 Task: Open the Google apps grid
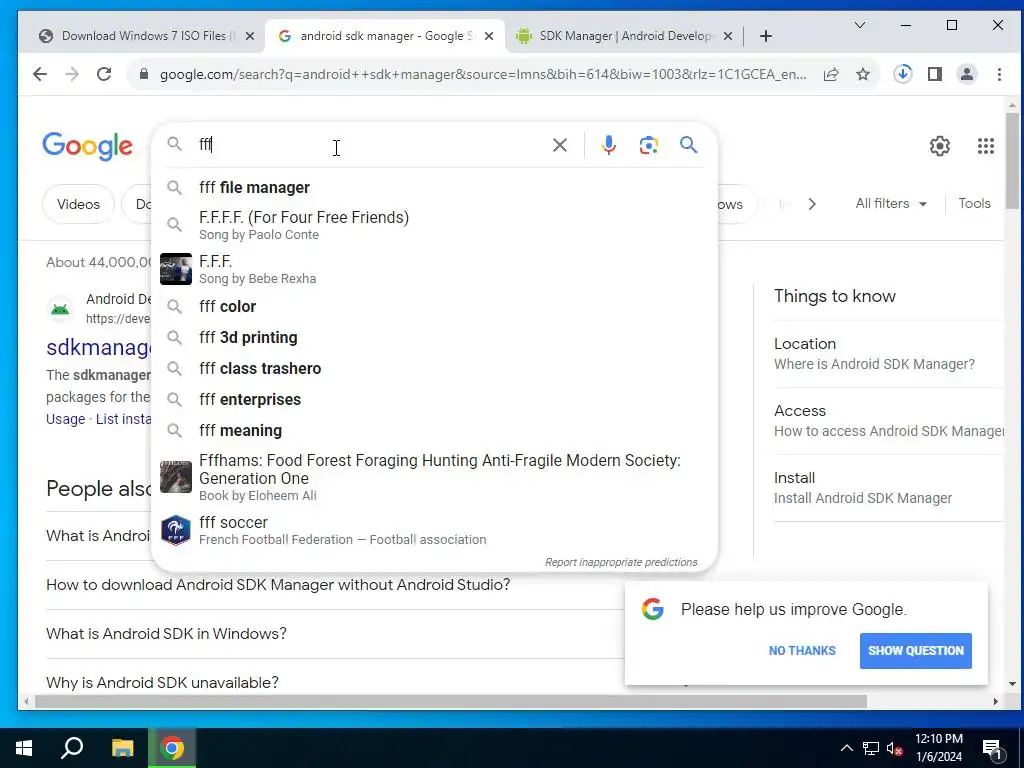point(985,146)
